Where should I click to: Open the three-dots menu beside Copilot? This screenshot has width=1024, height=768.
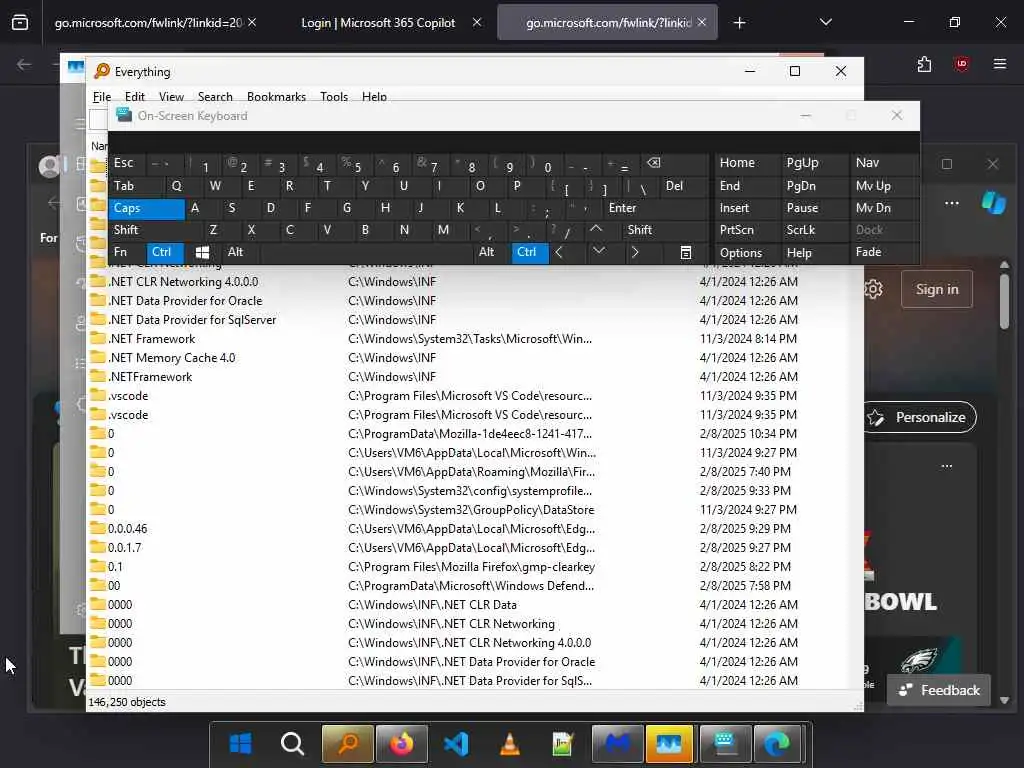(x=952, y=203)
